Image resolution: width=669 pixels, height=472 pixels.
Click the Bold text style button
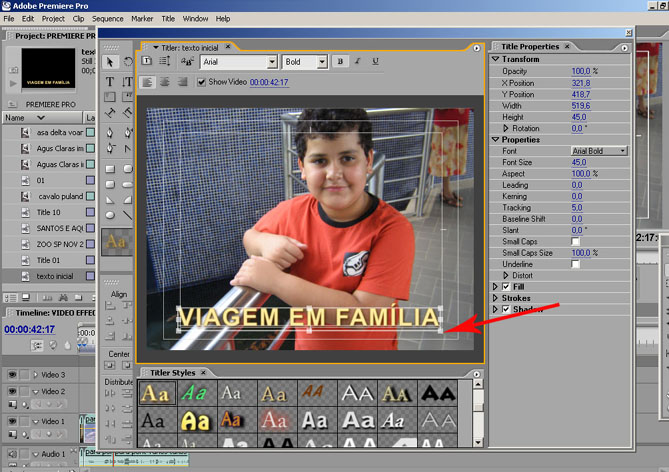point(341,62)
